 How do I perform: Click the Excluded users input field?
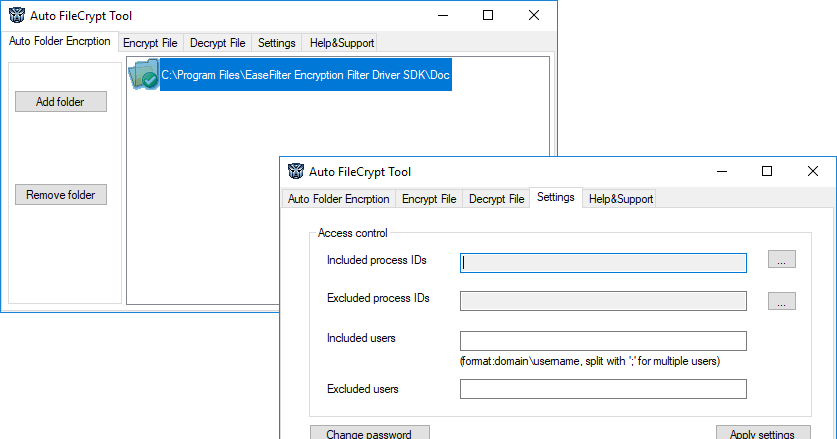603,389
